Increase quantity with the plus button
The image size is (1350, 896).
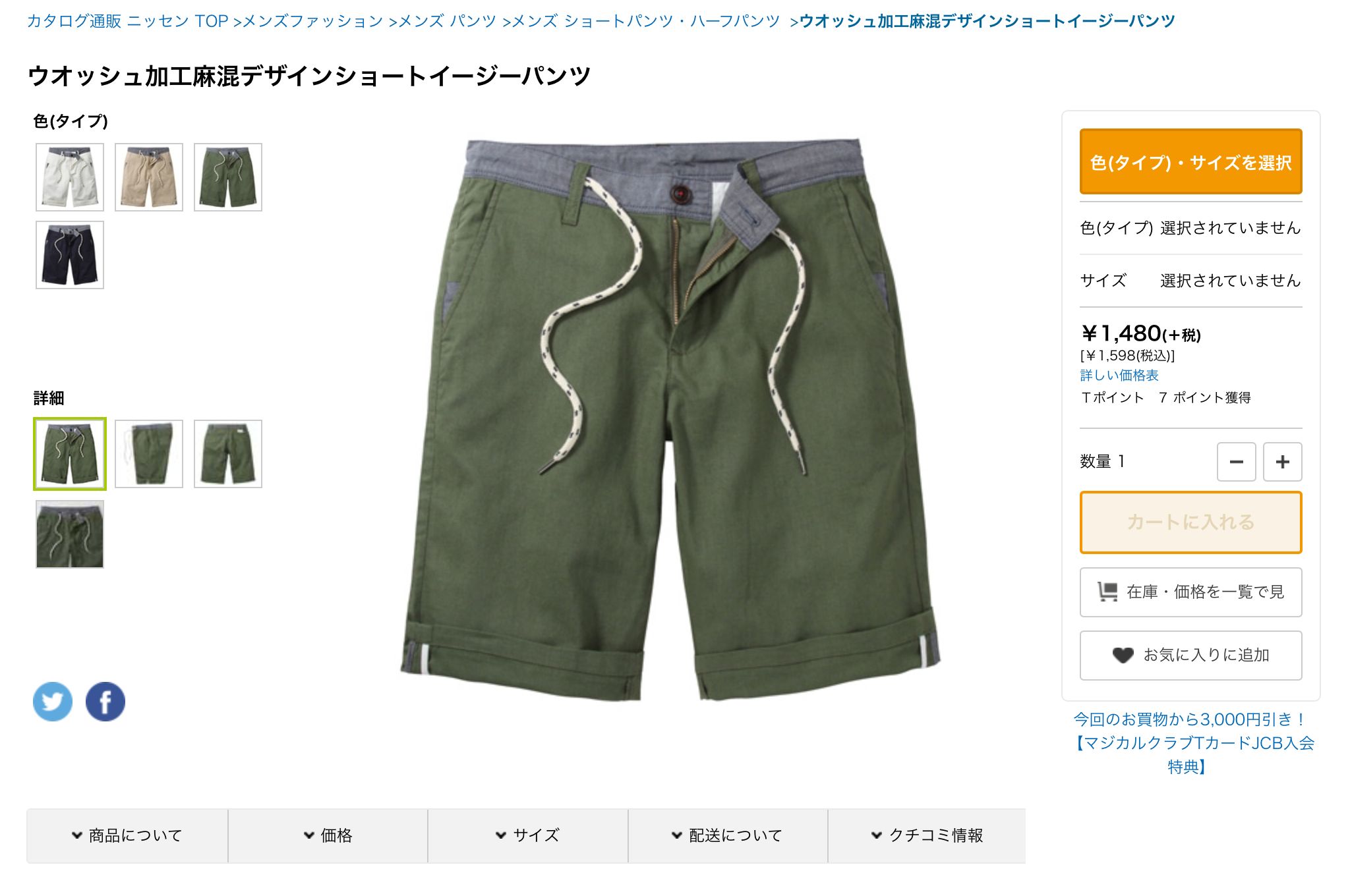click(x=1282, y=462)
